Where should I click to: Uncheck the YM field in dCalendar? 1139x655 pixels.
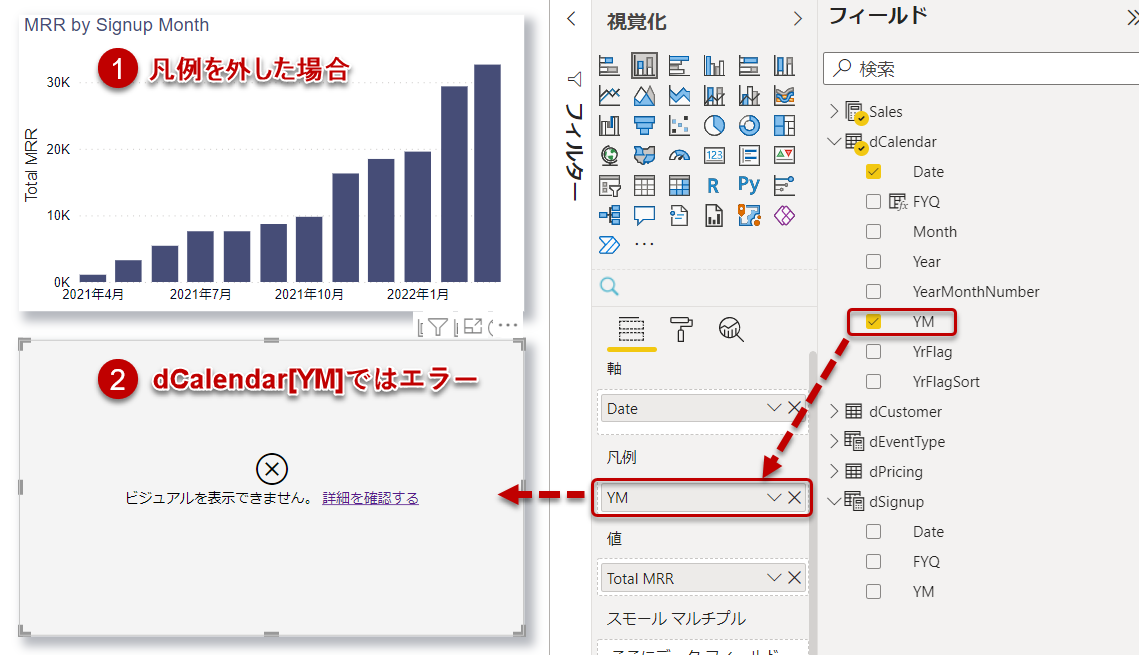pyautogui.click(x=872, y=321)
